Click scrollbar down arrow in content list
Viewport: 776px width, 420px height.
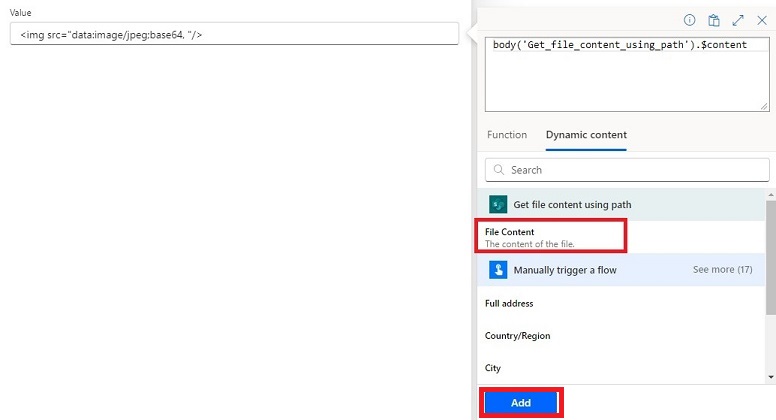[770, 377]
